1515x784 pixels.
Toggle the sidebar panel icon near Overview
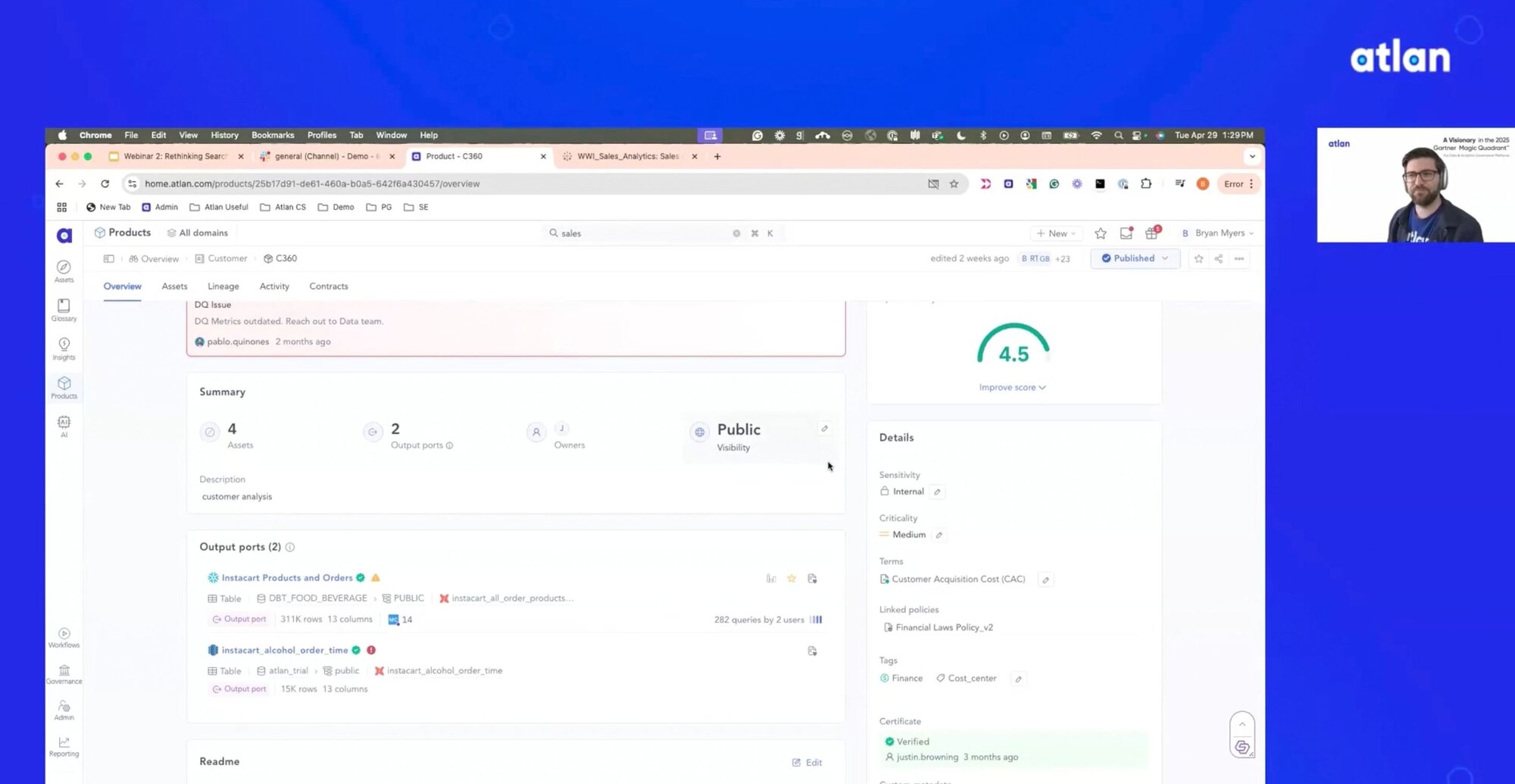point(109,258)
